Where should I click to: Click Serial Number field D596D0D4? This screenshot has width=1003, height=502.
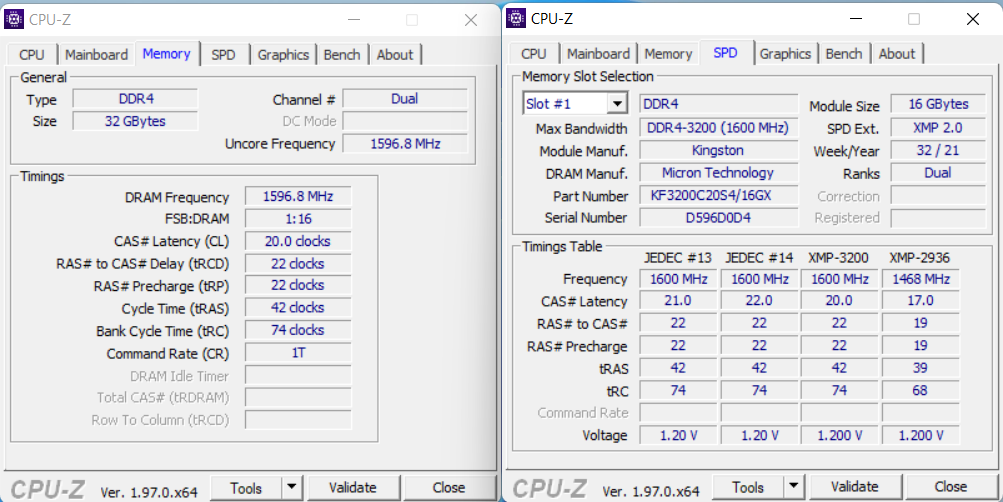719,217
